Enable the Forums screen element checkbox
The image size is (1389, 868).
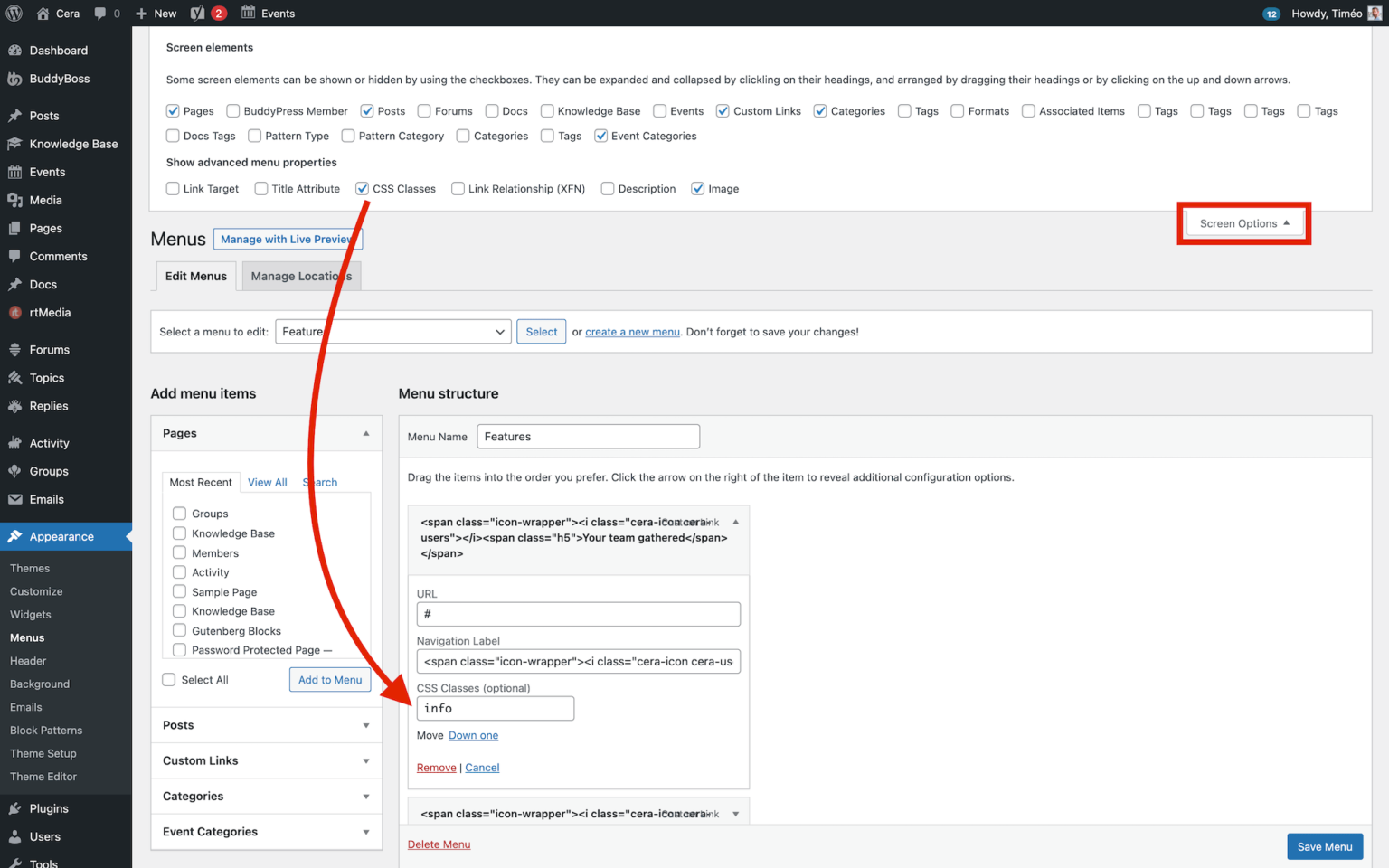tap(424, 110)
